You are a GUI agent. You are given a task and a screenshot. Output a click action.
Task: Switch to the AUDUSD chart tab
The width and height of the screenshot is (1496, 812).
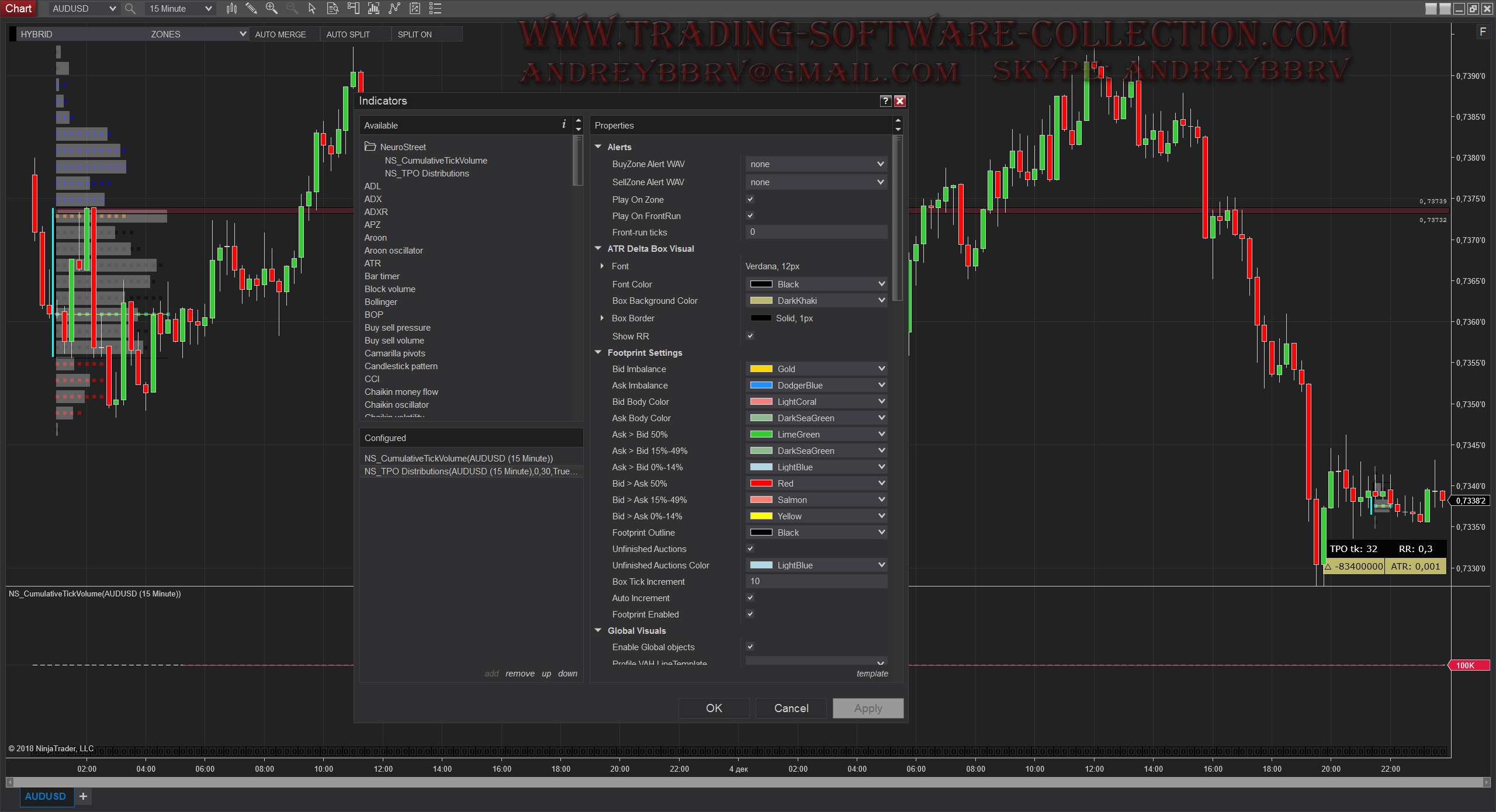coord(46,796)
